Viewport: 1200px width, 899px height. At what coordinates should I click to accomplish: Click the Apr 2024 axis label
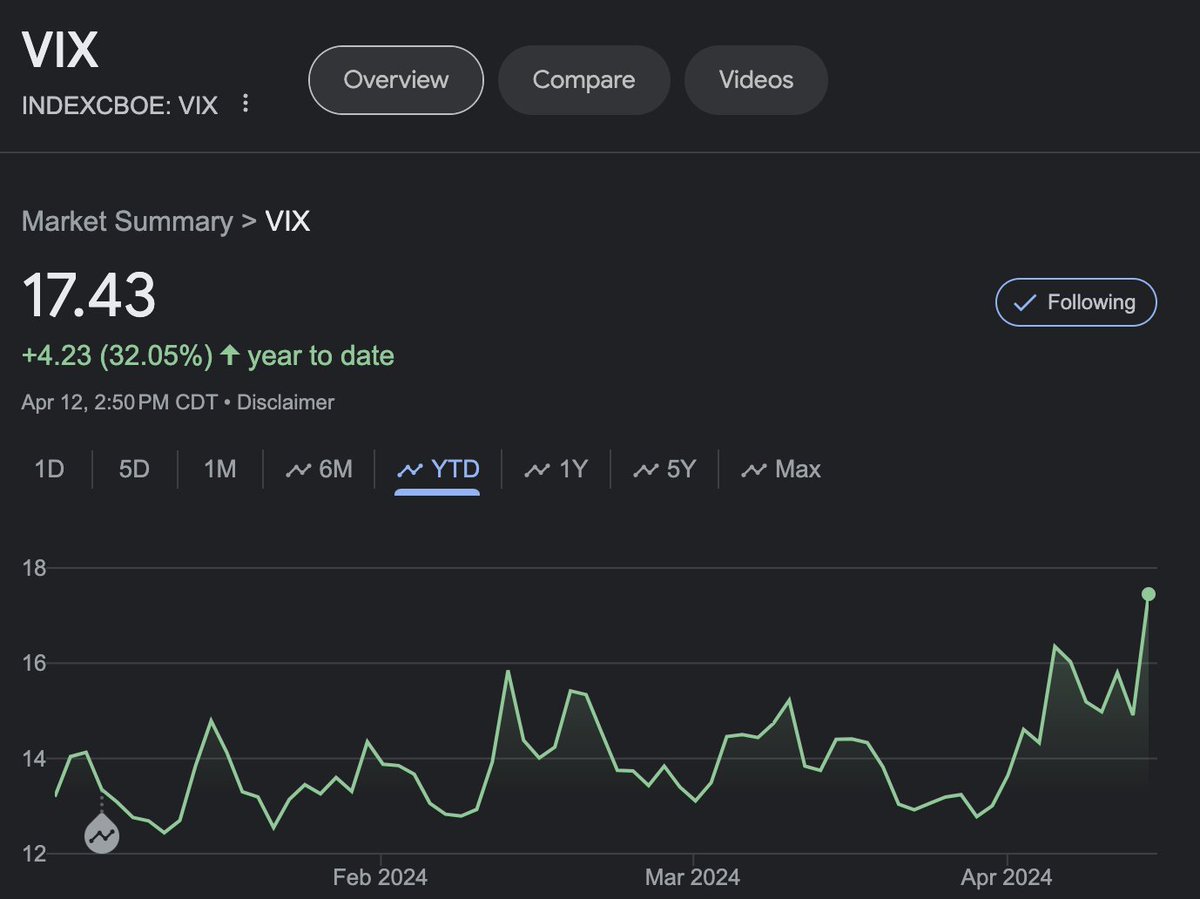click(x=1006, y=877)
